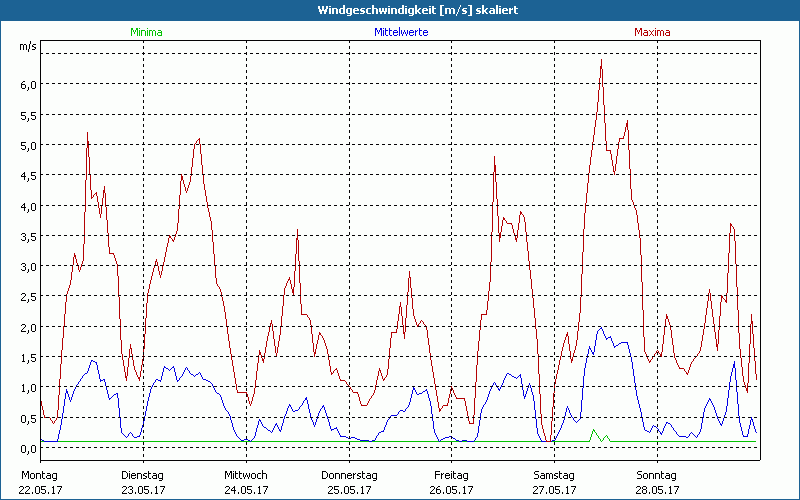Select the Freitag day label

point(451,475)
